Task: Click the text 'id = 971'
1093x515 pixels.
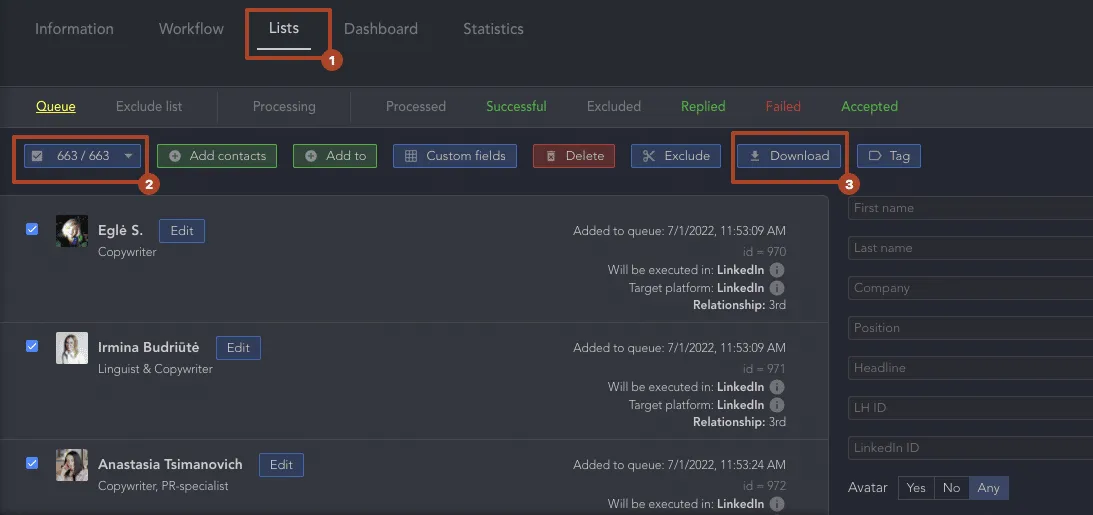Action: [765, 369]
